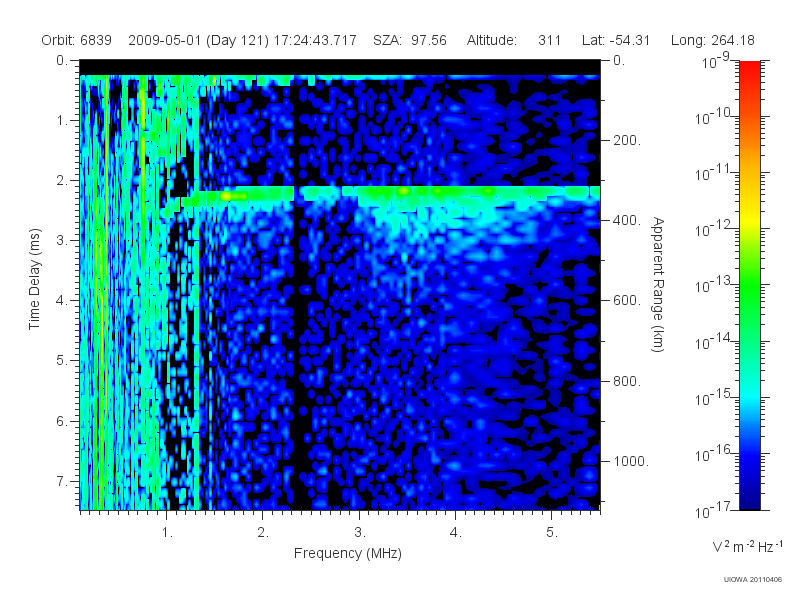
Task: Click the 1000. apparent range tick label
Action: 631,461
